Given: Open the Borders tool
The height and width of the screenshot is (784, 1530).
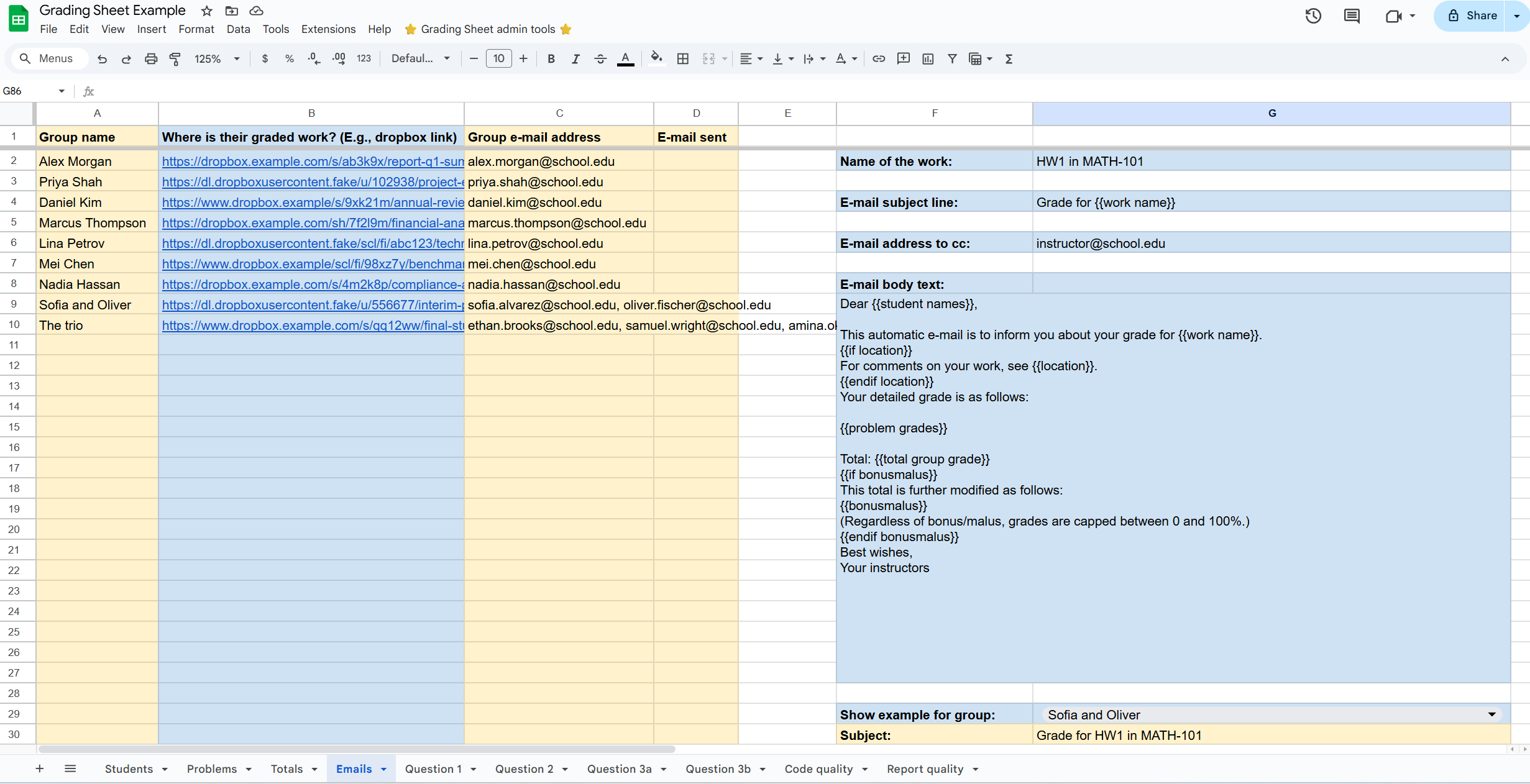Looking at the screenshot, I should click(x=682, y=59).
